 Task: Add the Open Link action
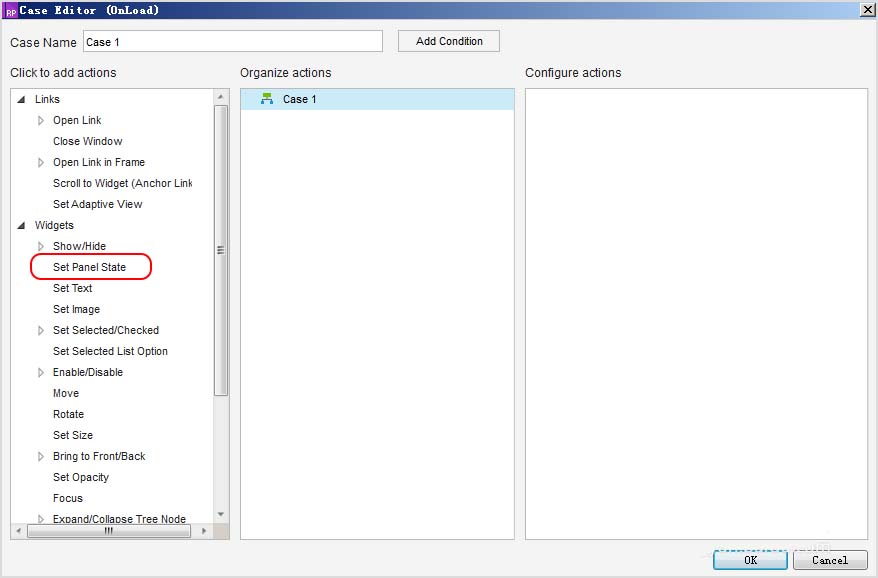point(77,120)
